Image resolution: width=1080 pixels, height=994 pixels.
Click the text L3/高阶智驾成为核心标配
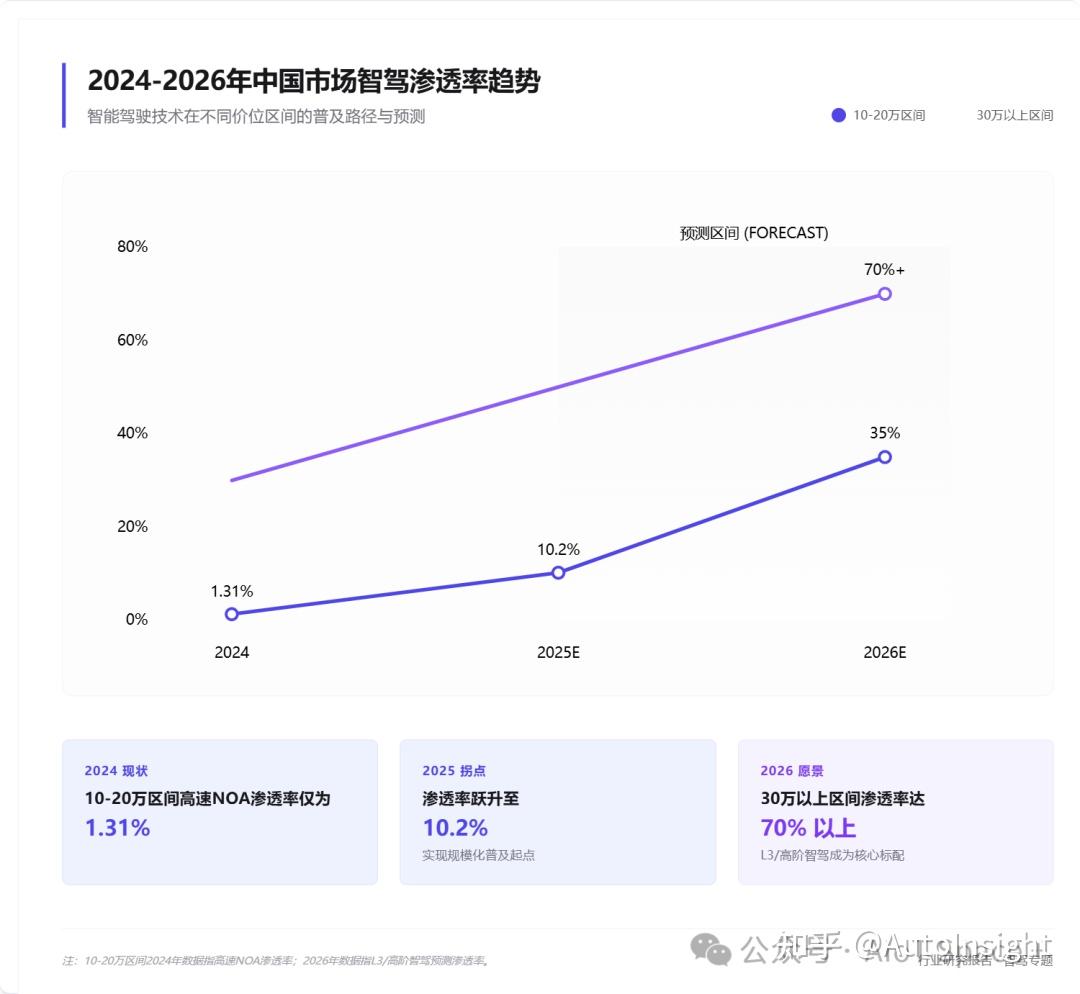click(832, 855)
